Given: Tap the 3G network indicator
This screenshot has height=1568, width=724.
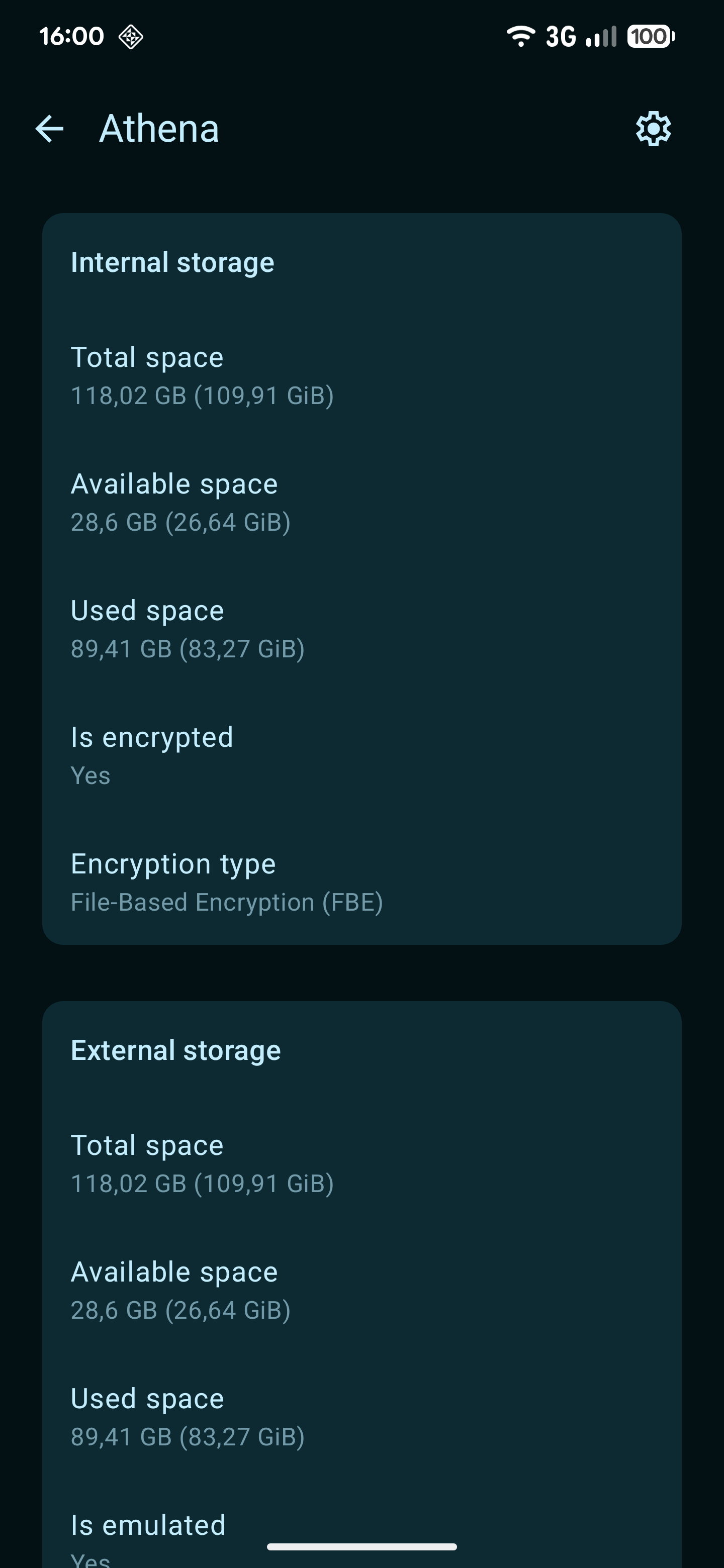Looking at the screenshot, I should pyautogui.click(x=560, y=37).
